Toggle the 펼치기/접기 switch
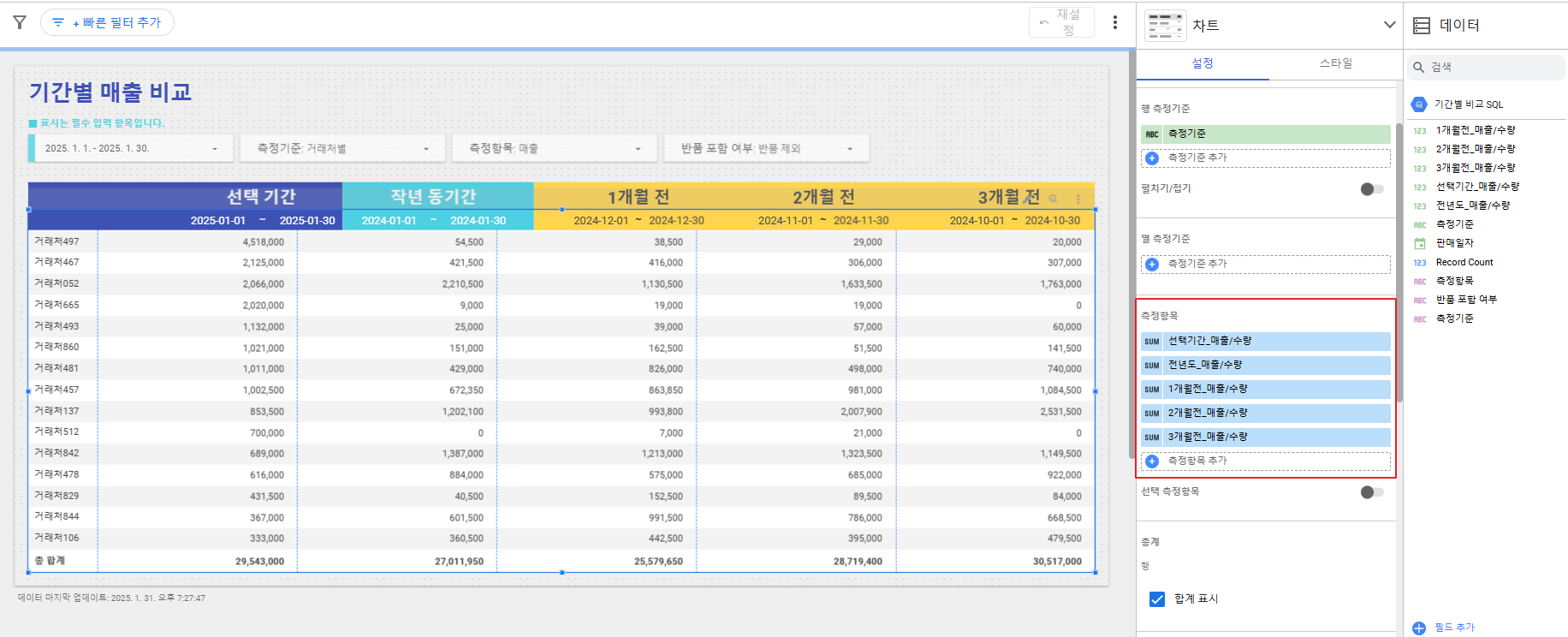 [1371, 189]
